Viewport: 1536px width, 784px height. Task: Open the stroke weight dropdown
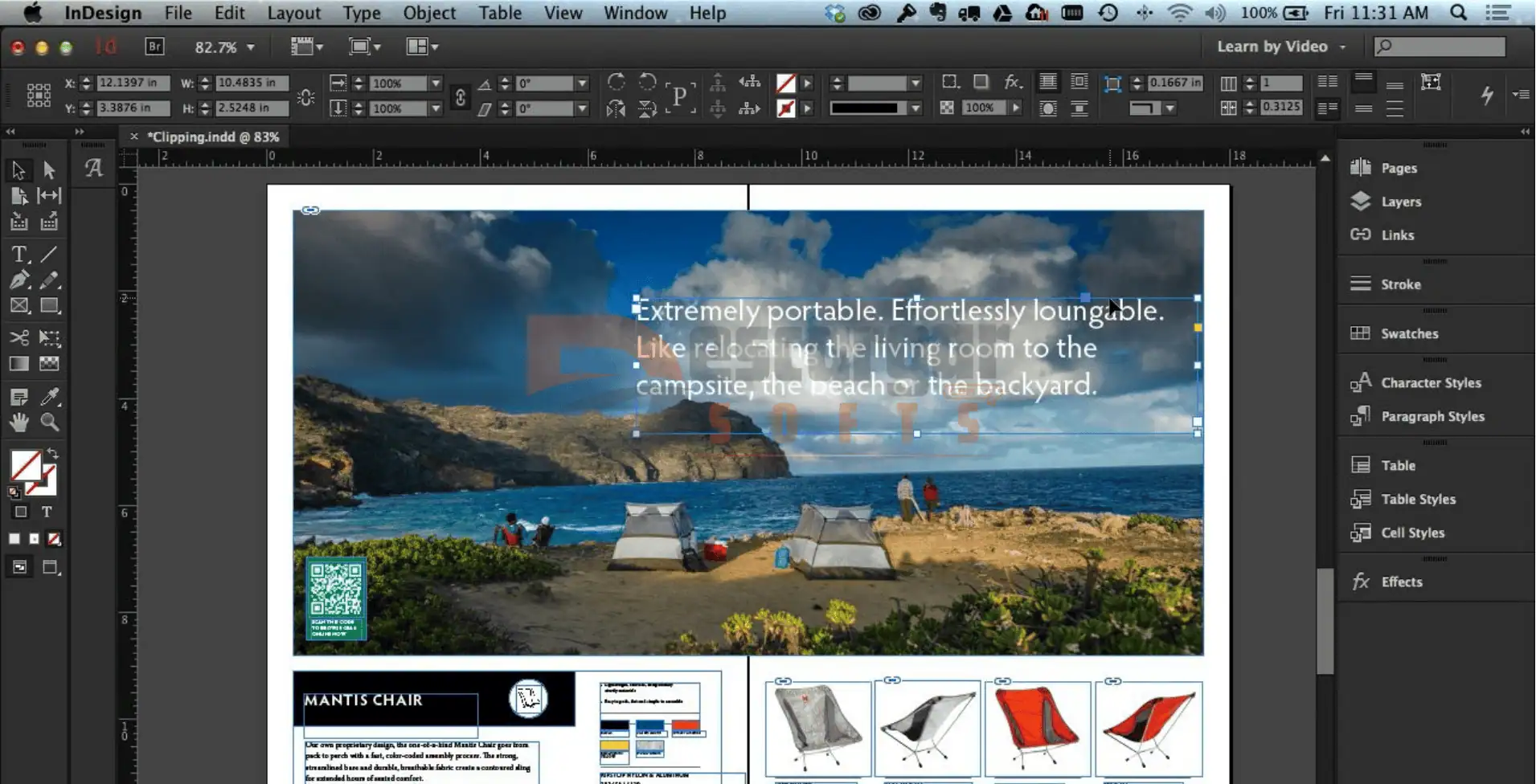915,83
